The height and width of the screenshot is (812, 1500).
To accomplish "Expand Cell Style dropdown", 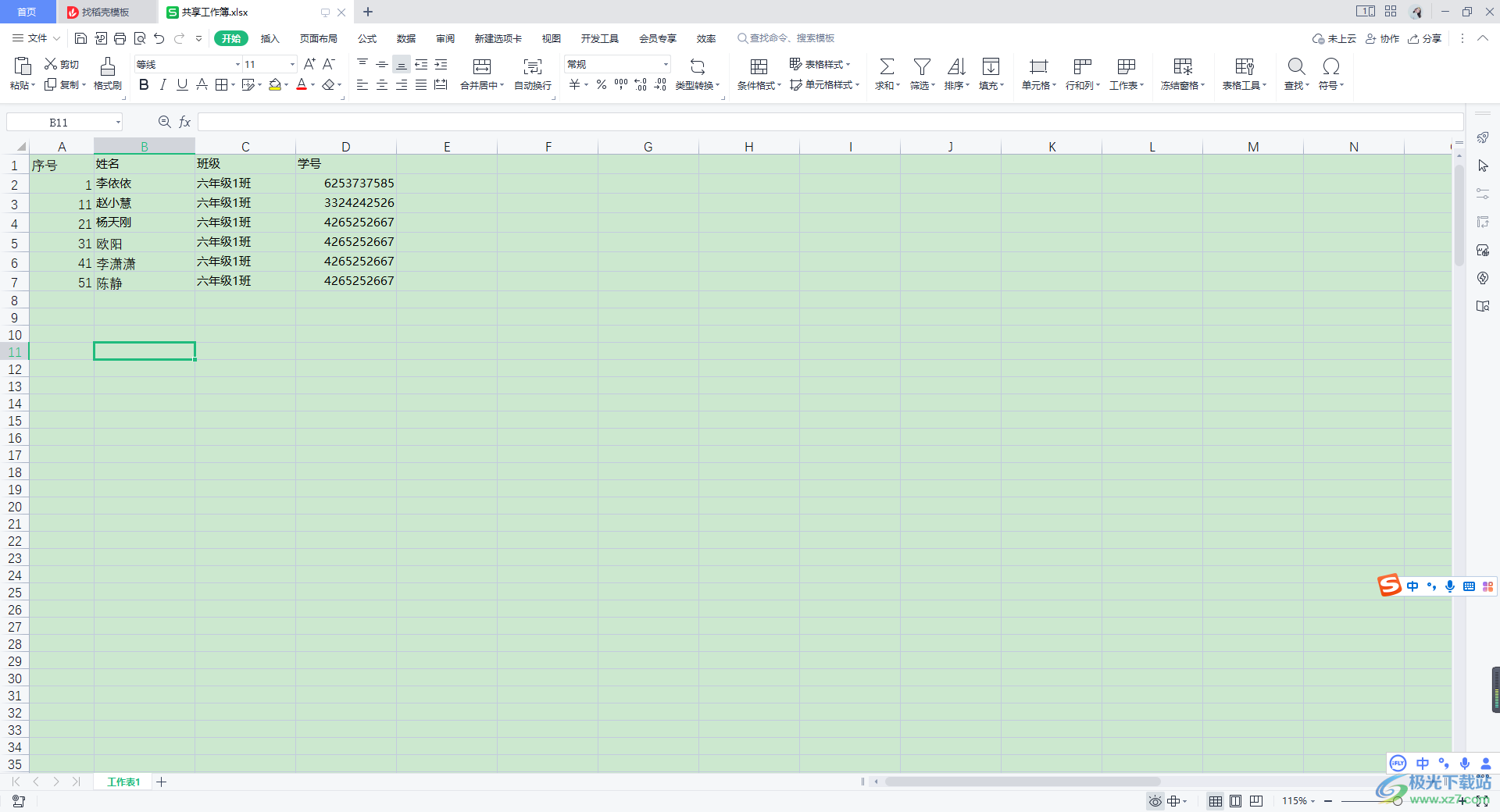I will click(857, 84).
